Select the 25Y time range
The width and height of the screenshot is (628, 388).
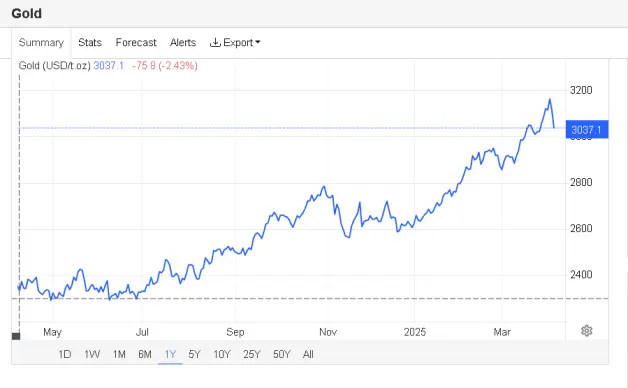(252, 354)
